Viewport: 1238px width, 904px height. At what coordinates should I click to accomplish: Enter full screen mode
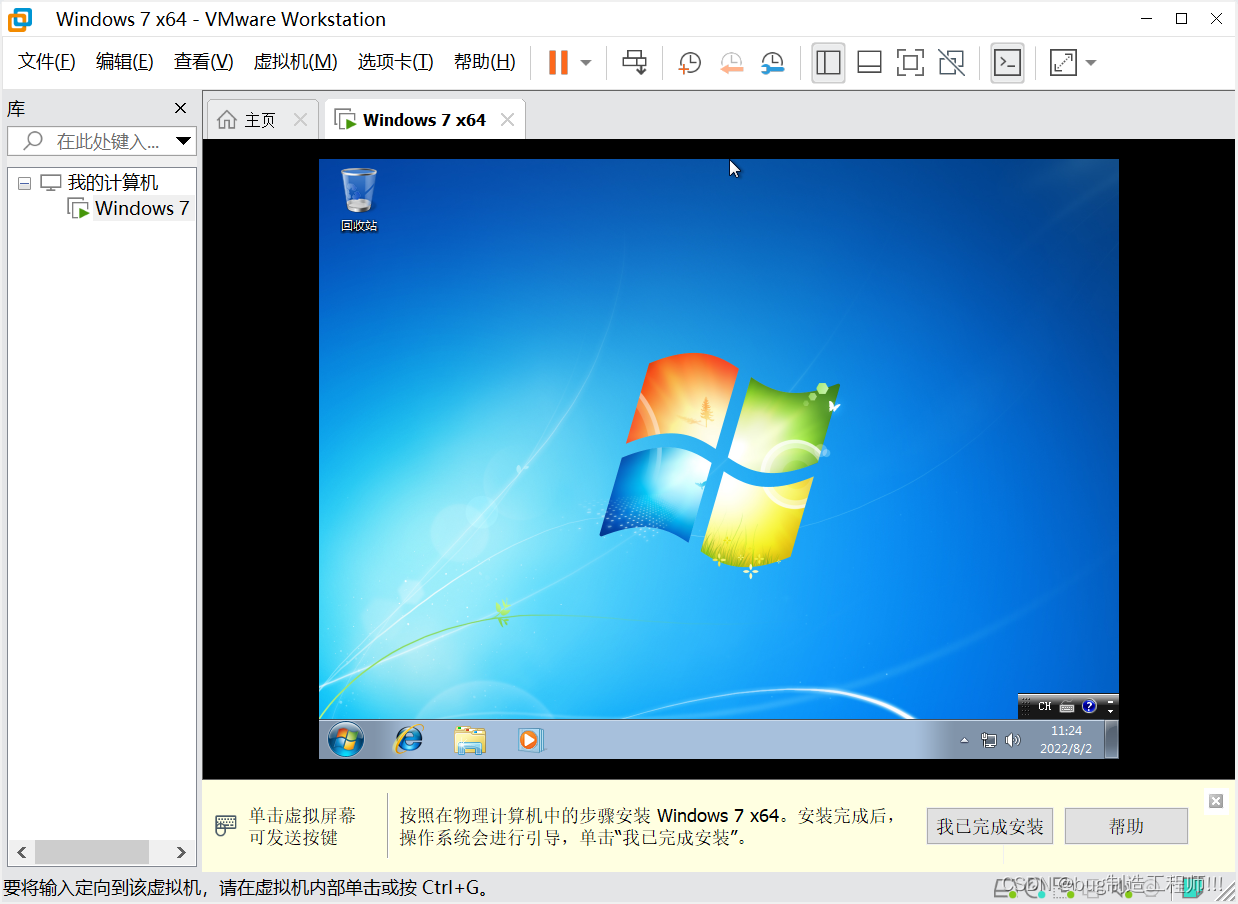pos(910,63)
